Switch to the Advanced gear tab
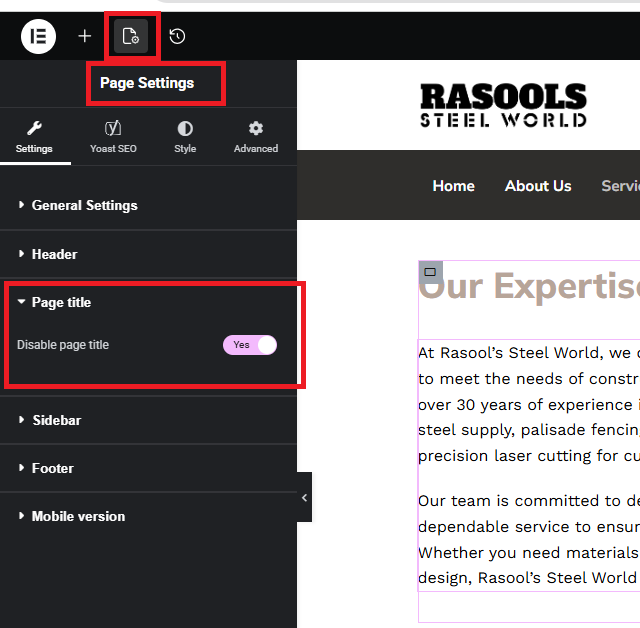 pos(256,137)
